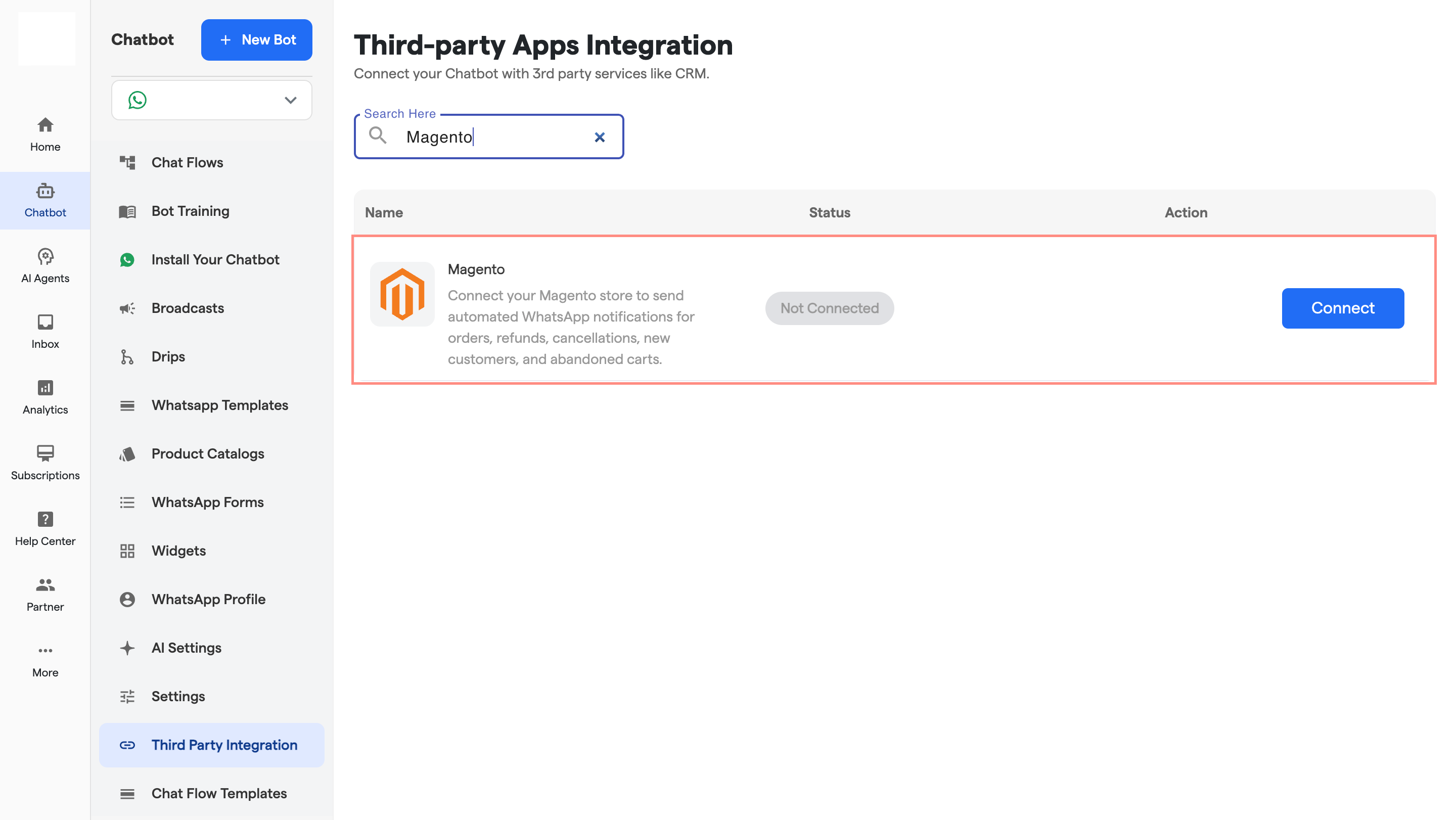Click the Third-party Apps Integration heading
1456x820 pixels.
tap(543, 45)
